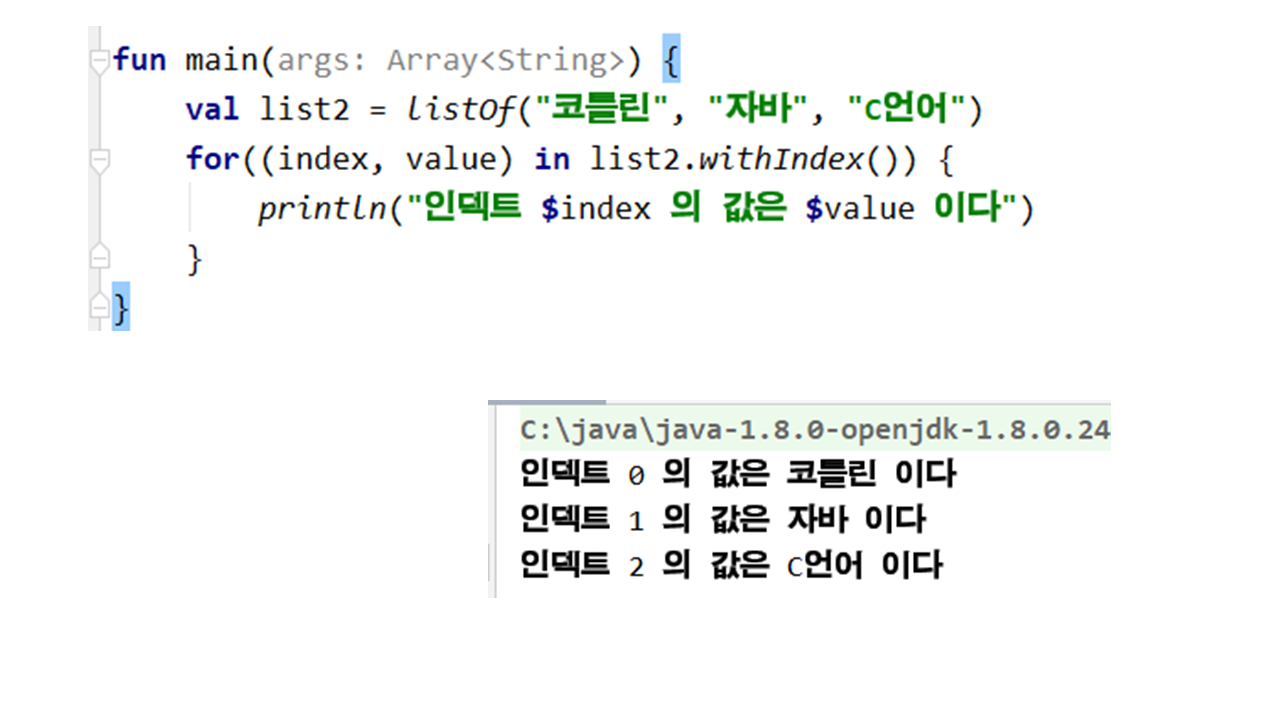This screenshot has width=1280, height=720.
Task: Place cursor on the listOf function call
Action: coord(461,110)
